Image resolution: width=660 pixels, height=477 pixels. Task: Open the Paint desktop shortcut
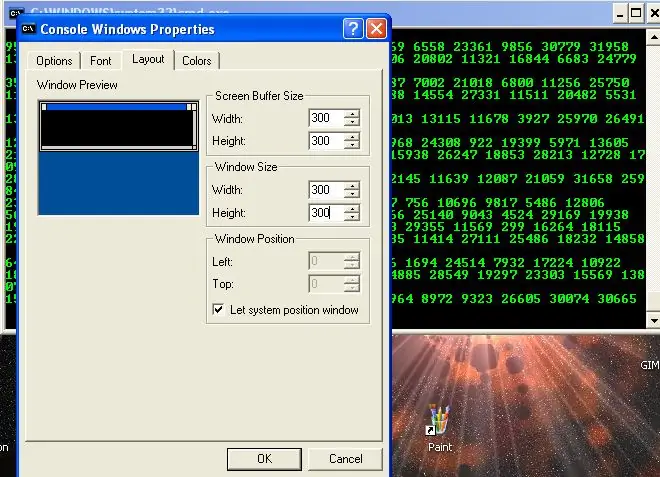[439, 428]
